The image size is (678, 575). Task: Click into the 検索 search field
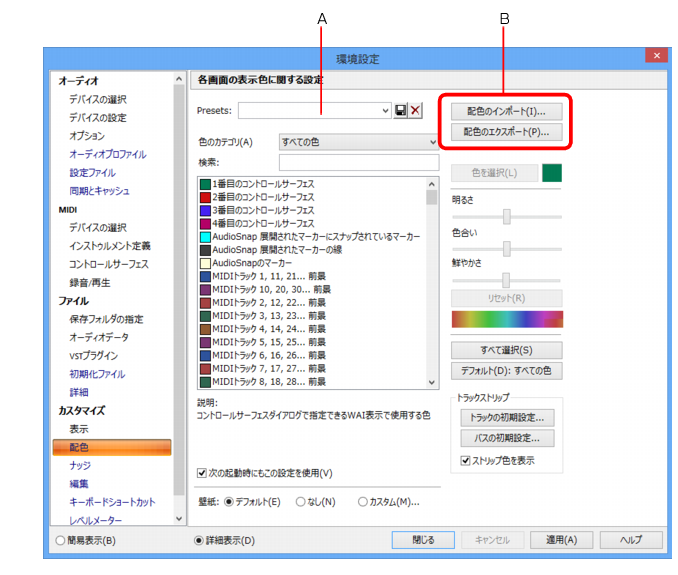coord(359,163)
